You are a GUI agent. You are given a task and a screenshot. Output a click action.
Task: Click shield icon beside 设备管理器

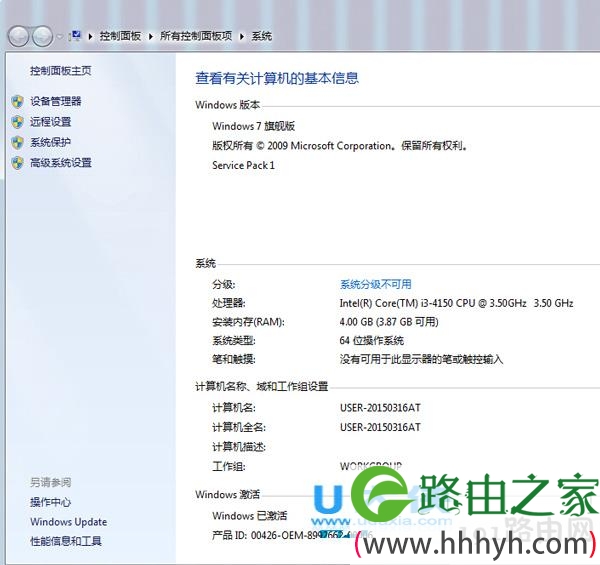click(x=17, y=102)
